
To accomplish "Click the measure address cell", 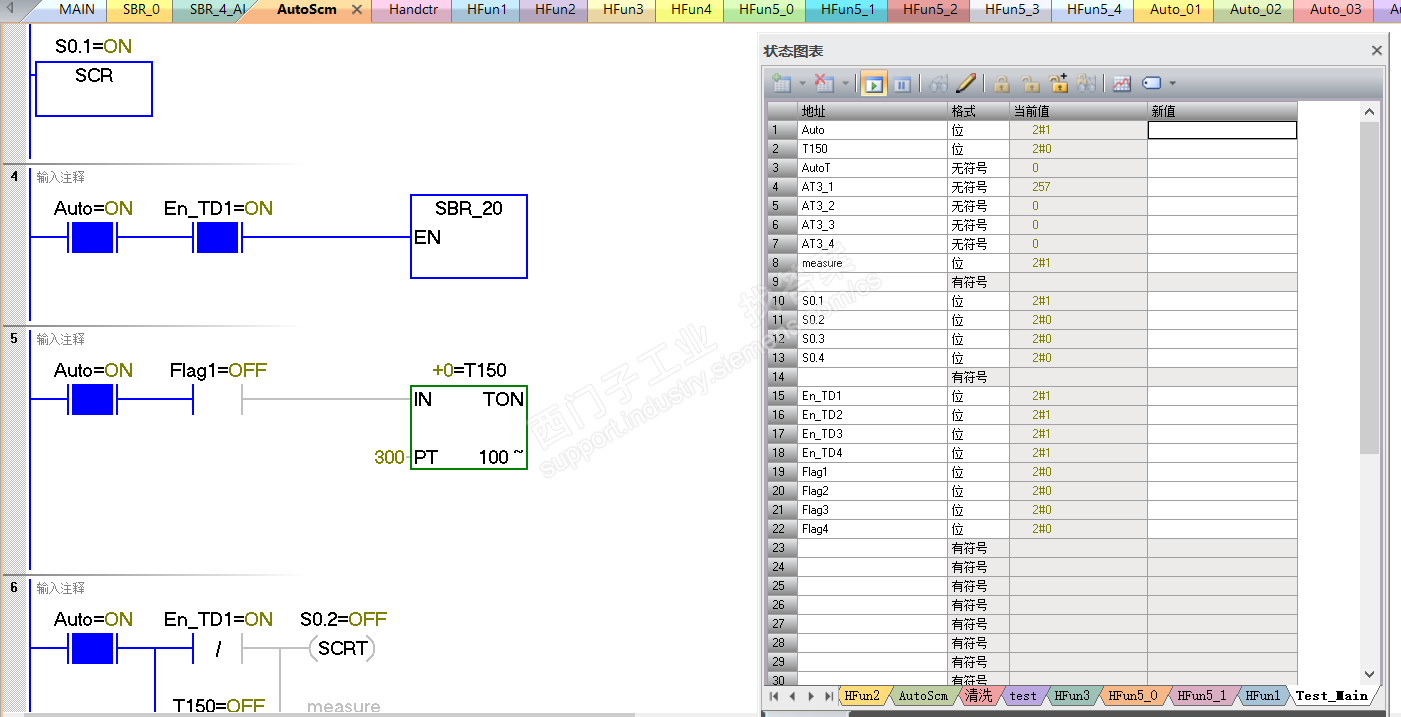I will tap(872, 263).
